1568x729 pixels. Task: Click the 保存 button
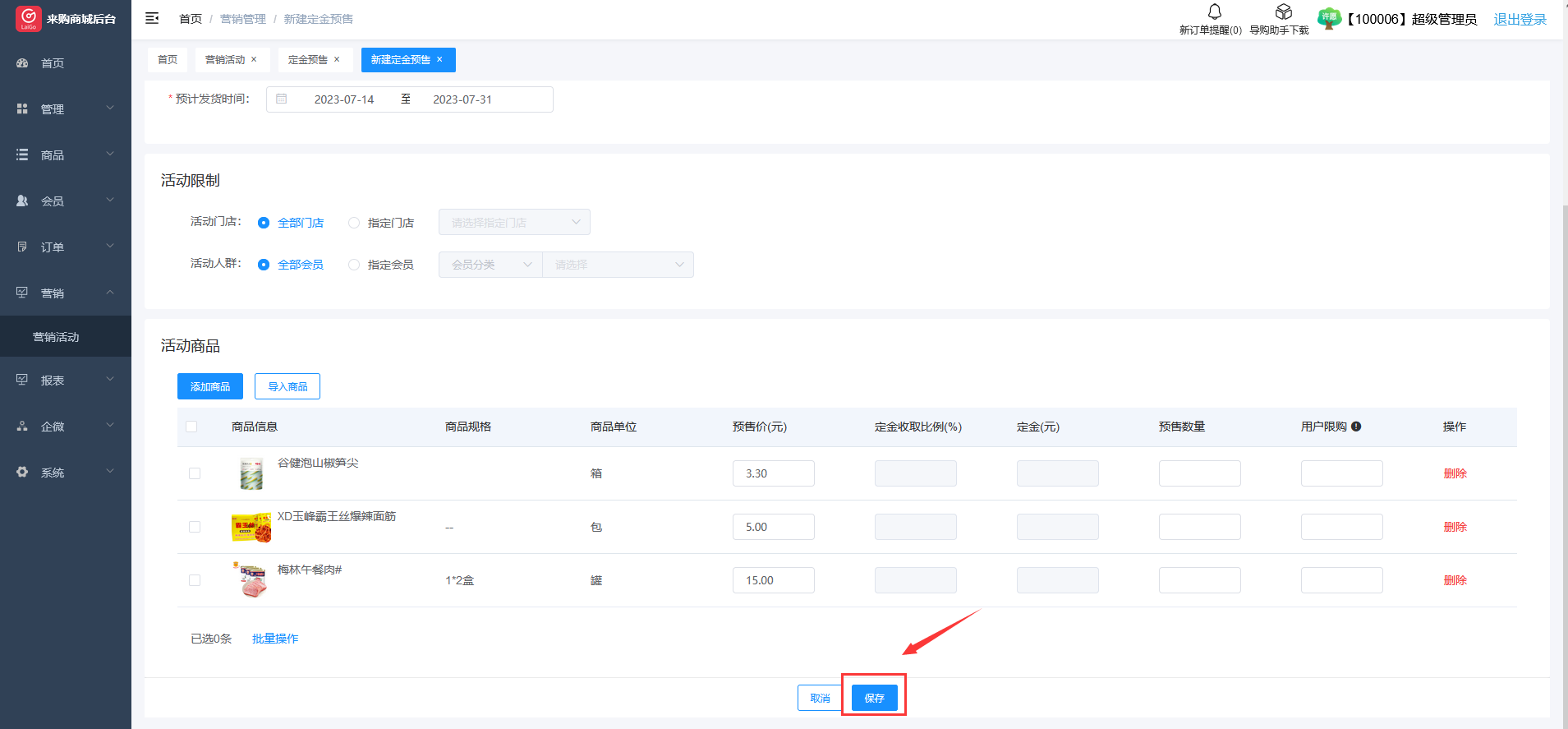pos(874,698)
